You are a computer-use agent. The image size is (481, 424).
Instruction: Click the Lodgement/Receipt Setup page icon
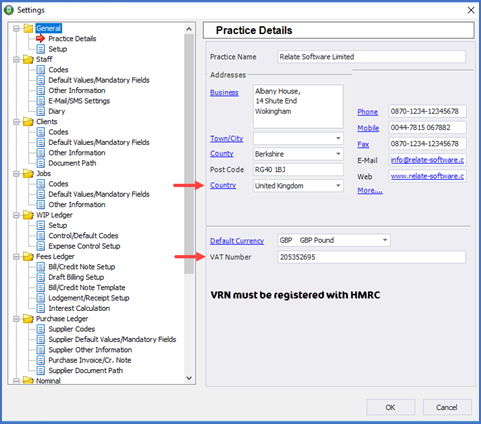click(x=41, y=298)
